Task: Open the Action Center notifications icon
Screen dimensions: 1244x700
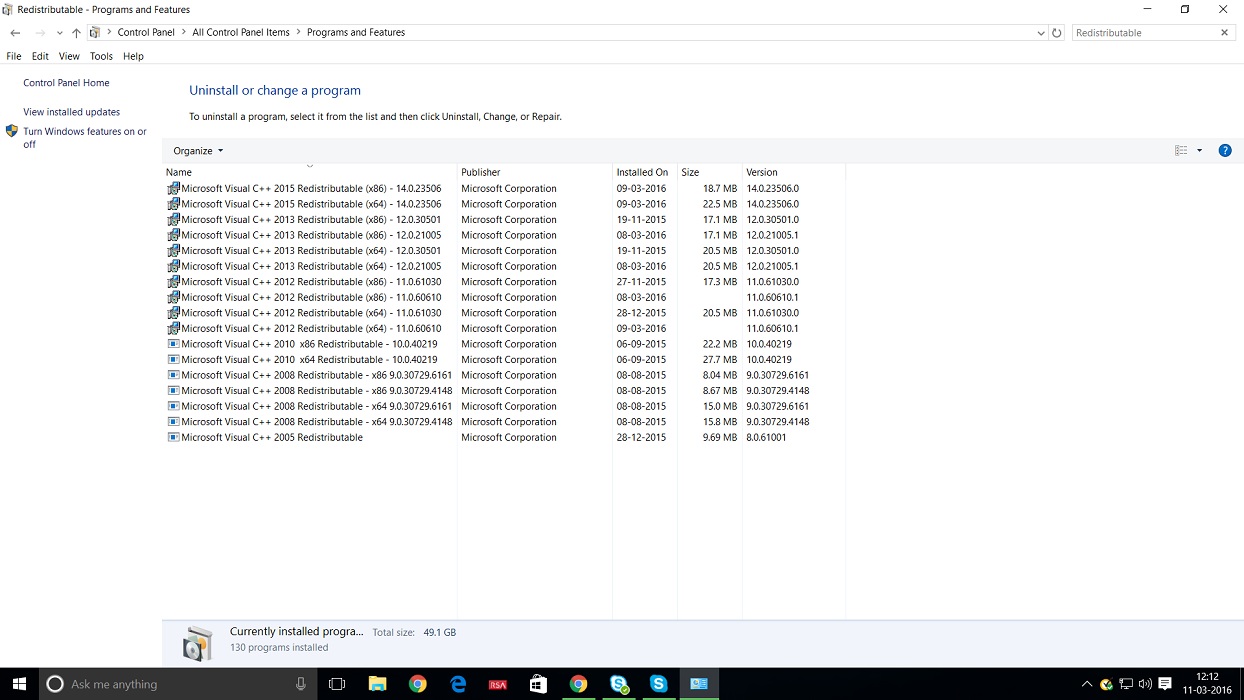Action: click(1165, 684)
